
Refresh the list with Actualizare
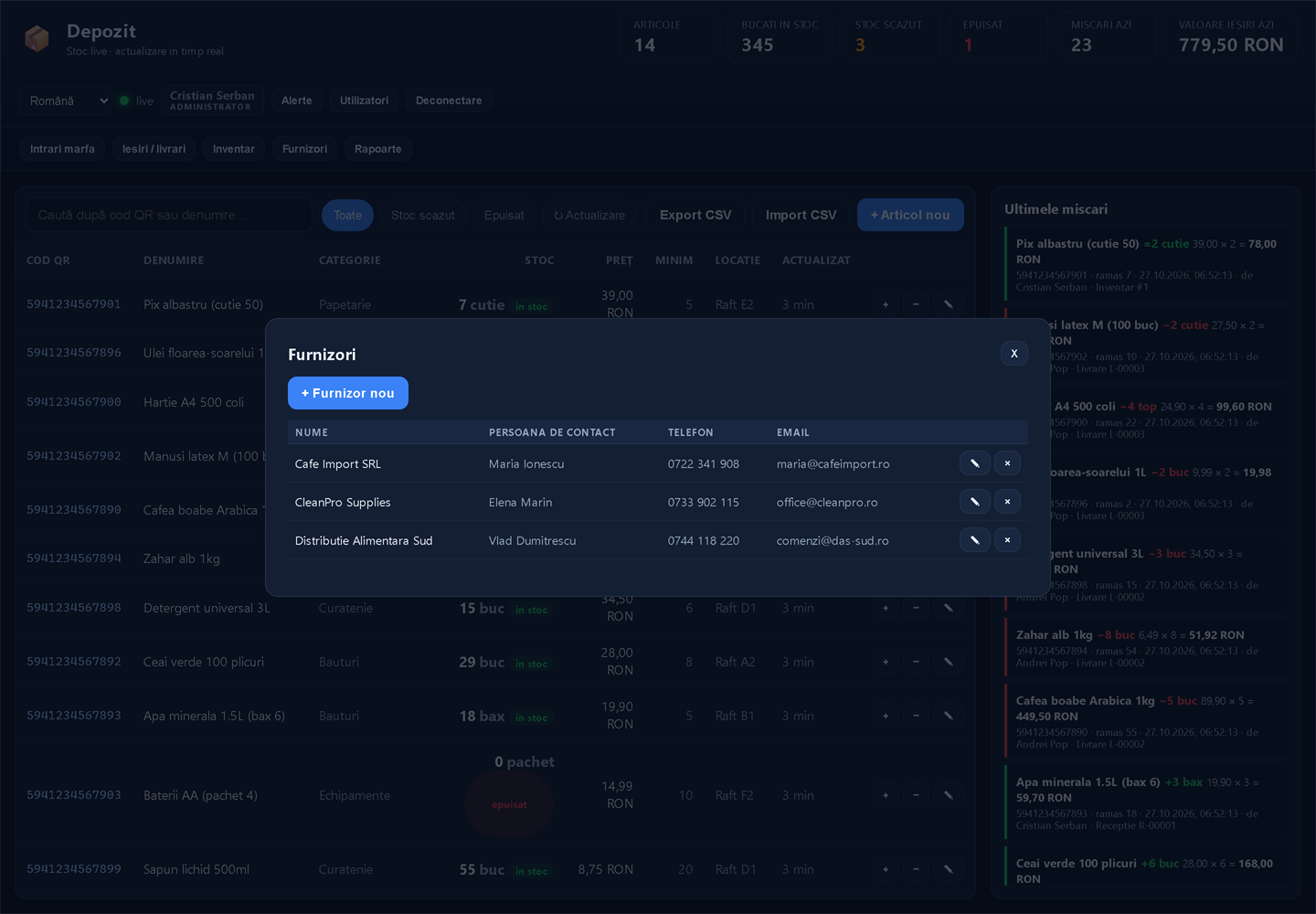pos(589,215)
